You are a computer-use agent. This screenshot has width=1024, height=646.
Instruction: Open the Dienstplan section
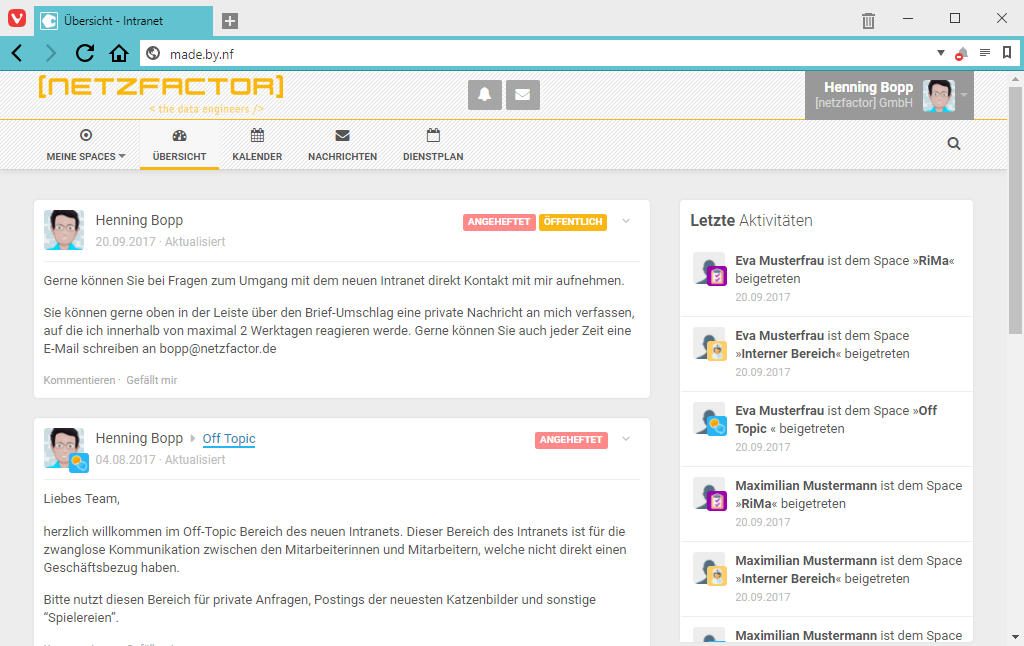pyautogui.click(x=433, y=145)
